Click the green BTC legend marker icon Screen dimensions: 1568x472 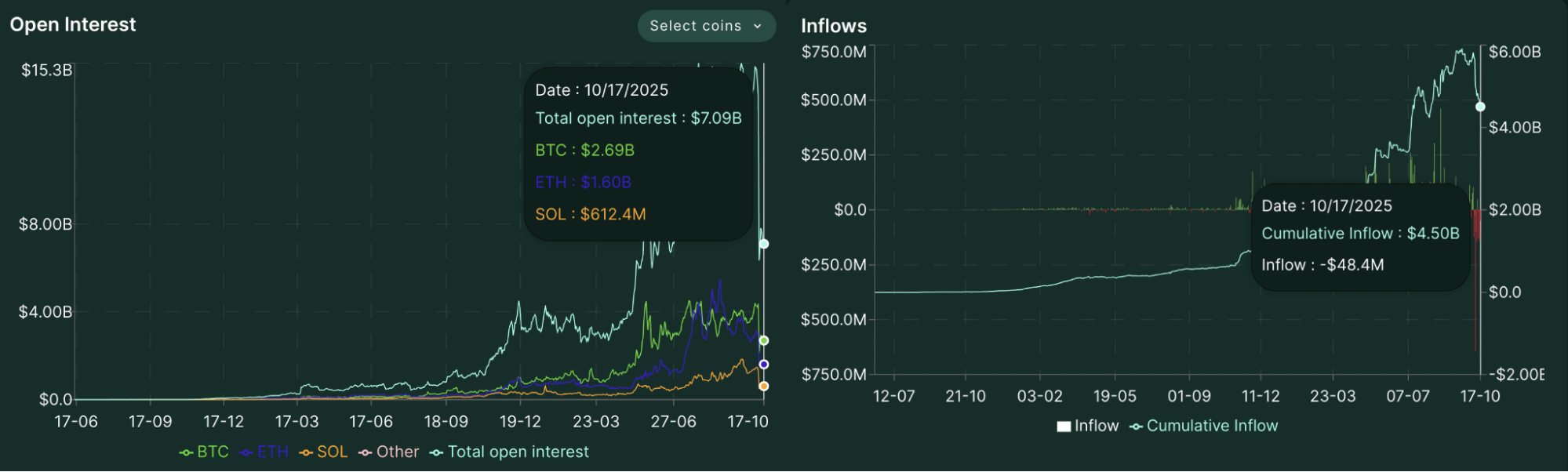point(186,452)
